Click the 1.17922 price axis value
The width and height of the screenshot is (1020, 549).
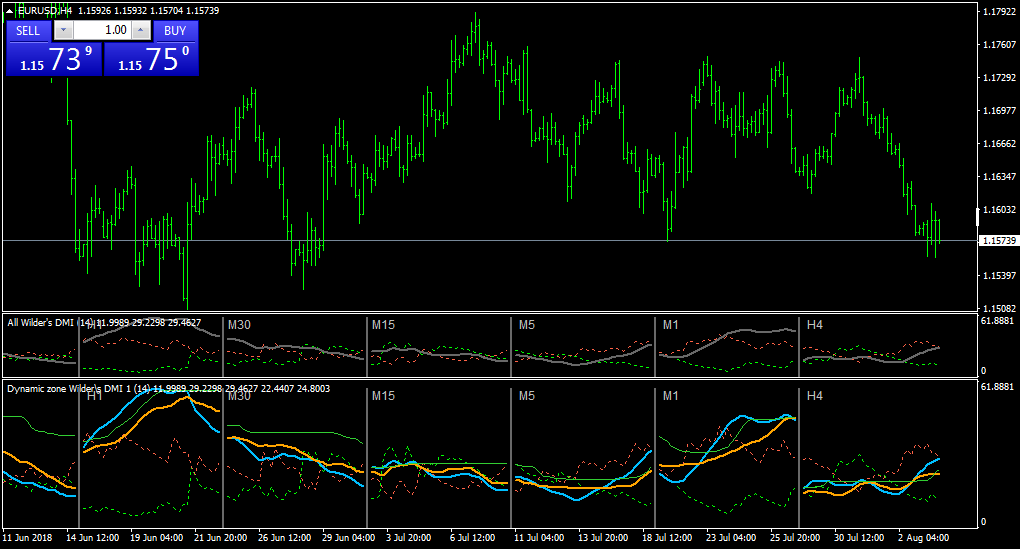coord(999,12)
